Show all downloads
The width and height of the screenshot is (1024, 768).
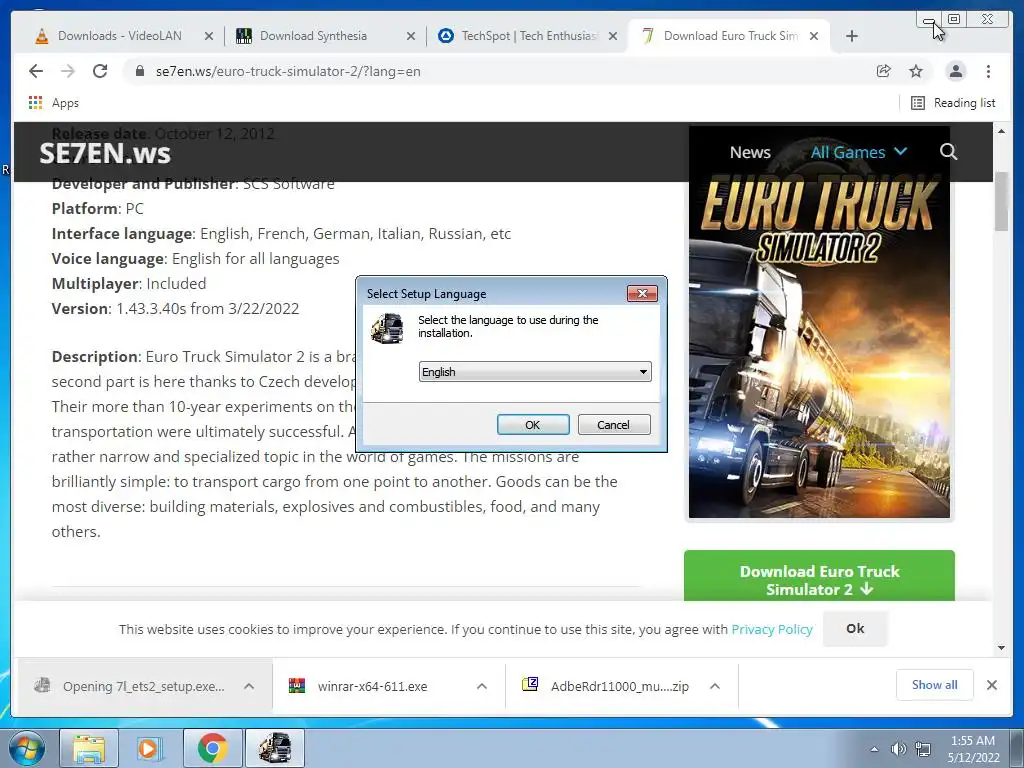coord(935,684)
